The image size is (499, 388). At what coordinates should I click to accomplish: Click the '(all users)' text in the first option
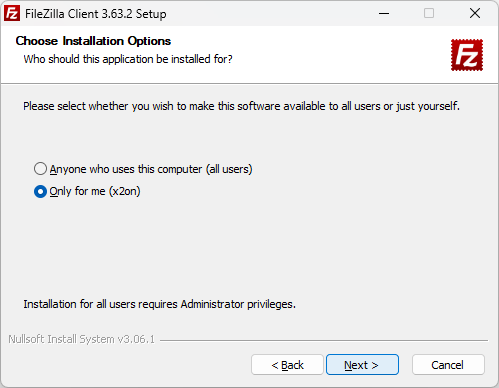click(229, 169)
